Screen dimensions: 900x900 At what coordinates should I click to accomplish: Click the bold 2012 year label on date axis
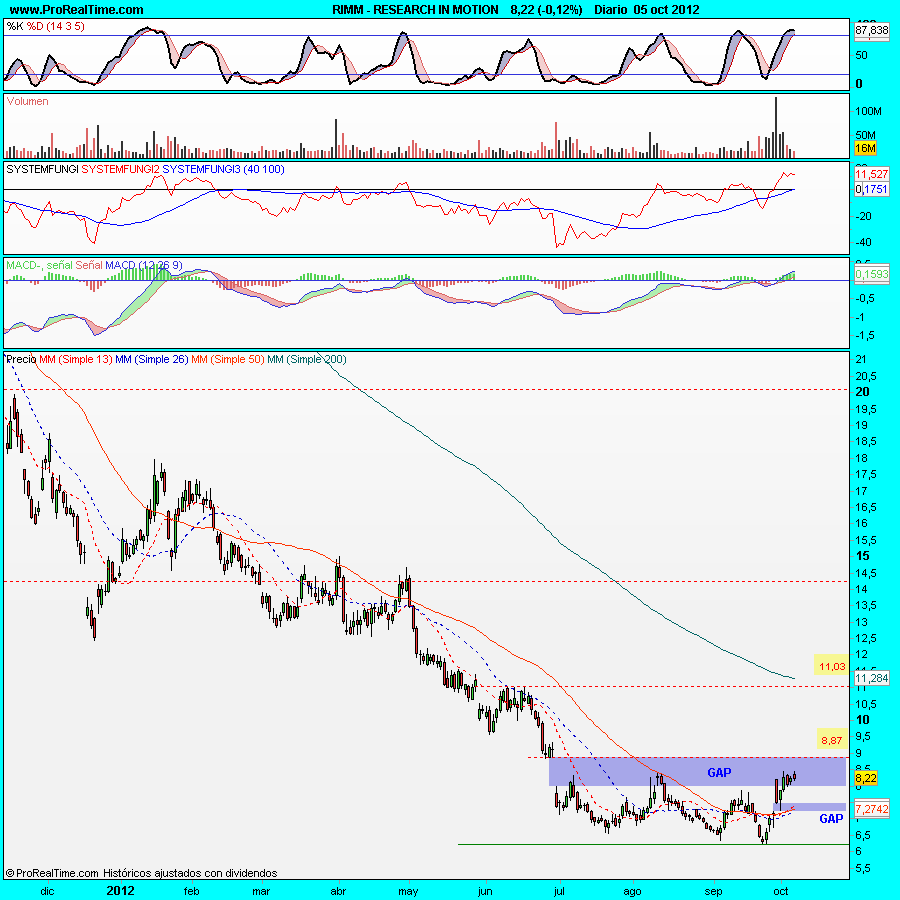[121, 891]
